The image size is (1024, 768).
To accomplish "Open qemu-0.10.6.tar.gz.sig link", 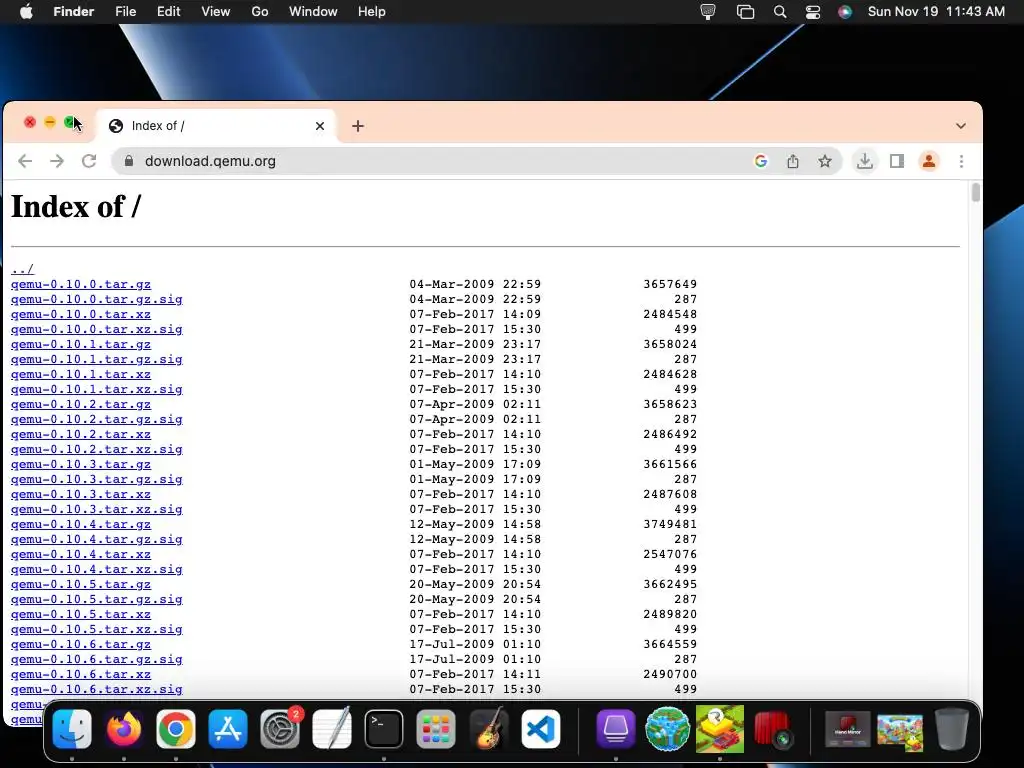I will point(97,660).
